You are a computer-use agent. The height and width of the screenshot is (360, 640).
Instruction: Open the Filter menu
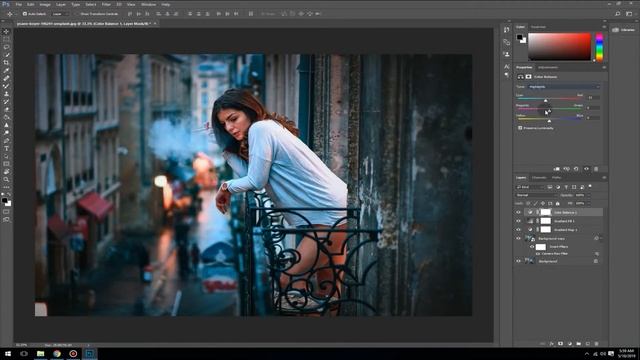(106, 4)
